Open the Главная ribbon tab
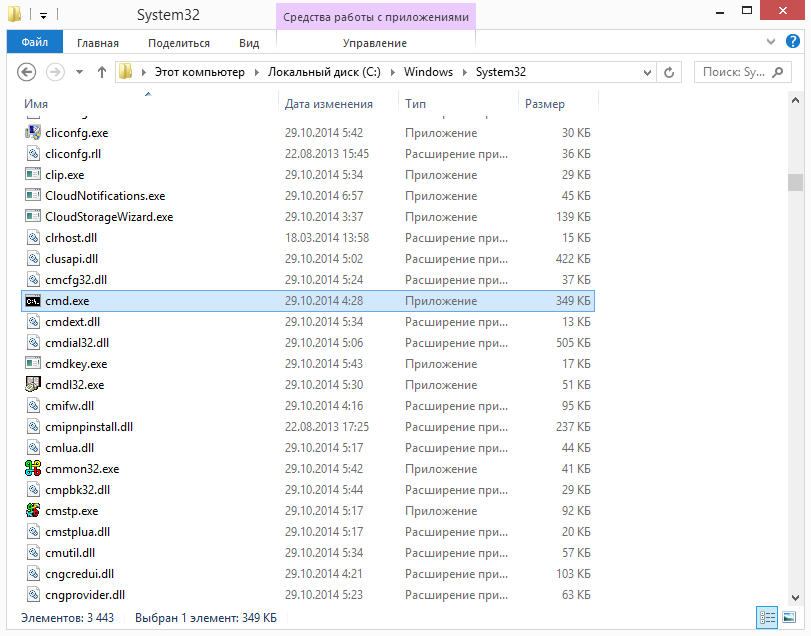811x636 pixels. click(x=98, y=43)
